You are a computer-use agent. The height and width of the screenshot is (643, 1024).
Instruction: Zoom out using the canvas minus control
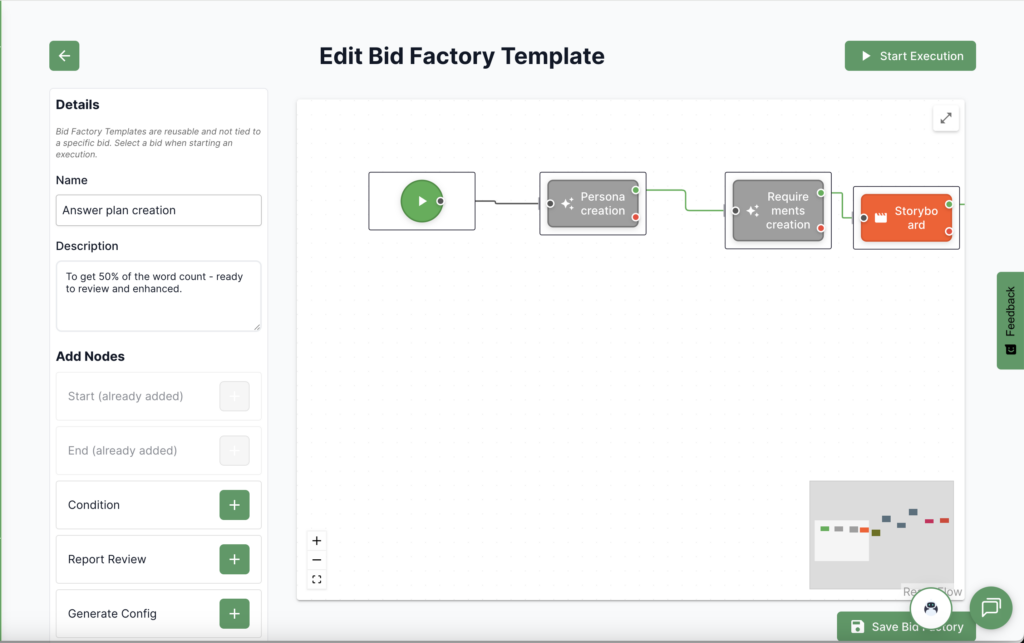tap(317, 560)
